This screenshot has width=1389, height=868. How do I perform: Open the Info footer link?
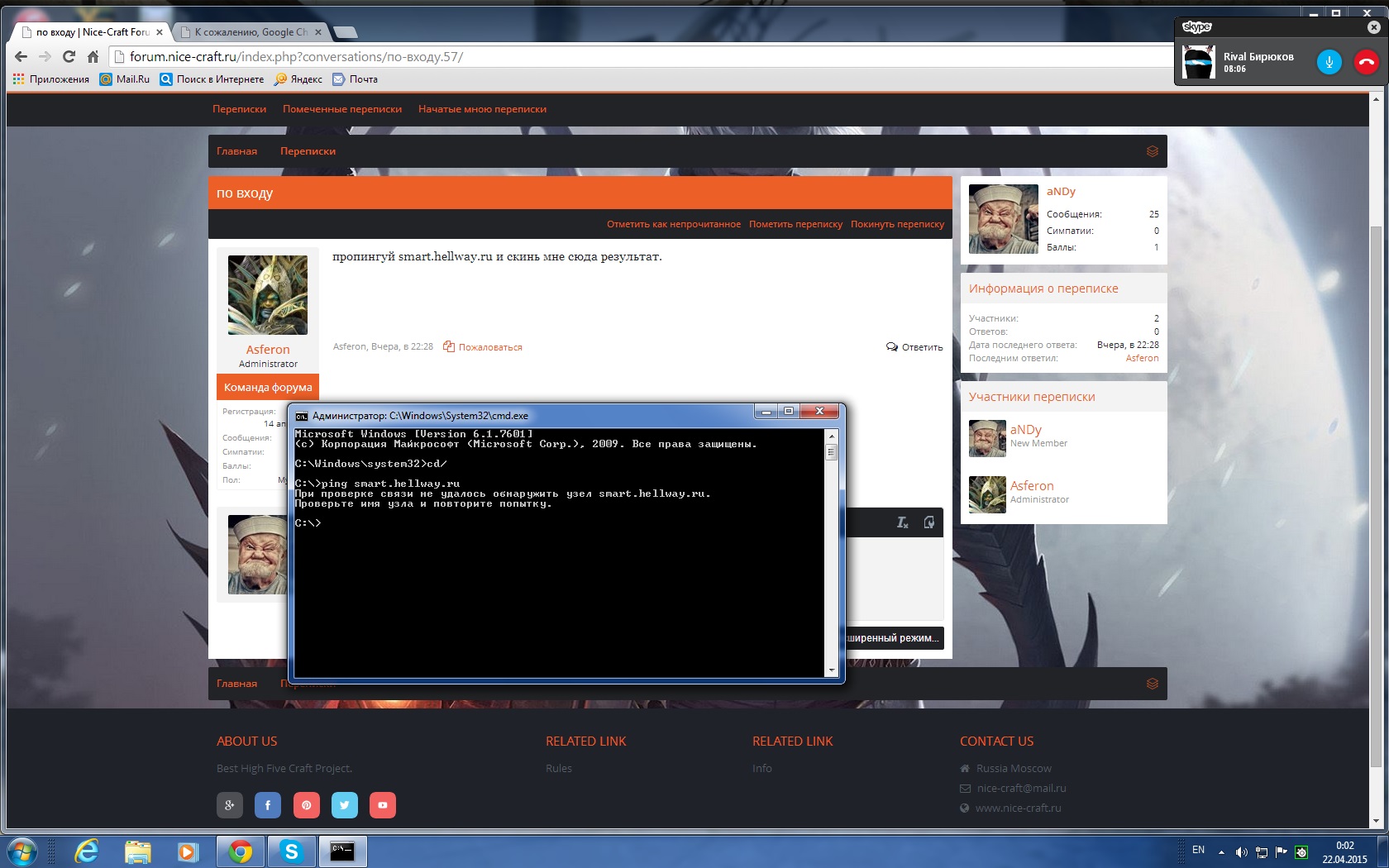(x=762, y=768)
